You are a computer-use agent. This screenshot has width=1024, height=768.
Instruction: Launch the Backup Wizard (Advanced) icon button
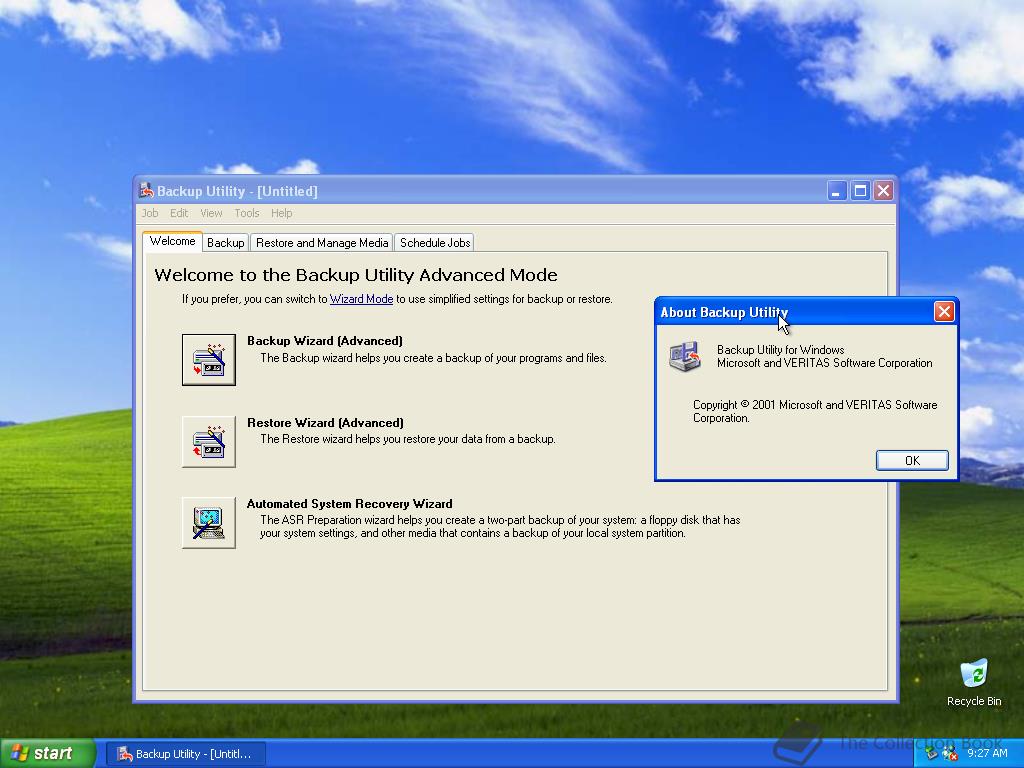tap(208, 360)
